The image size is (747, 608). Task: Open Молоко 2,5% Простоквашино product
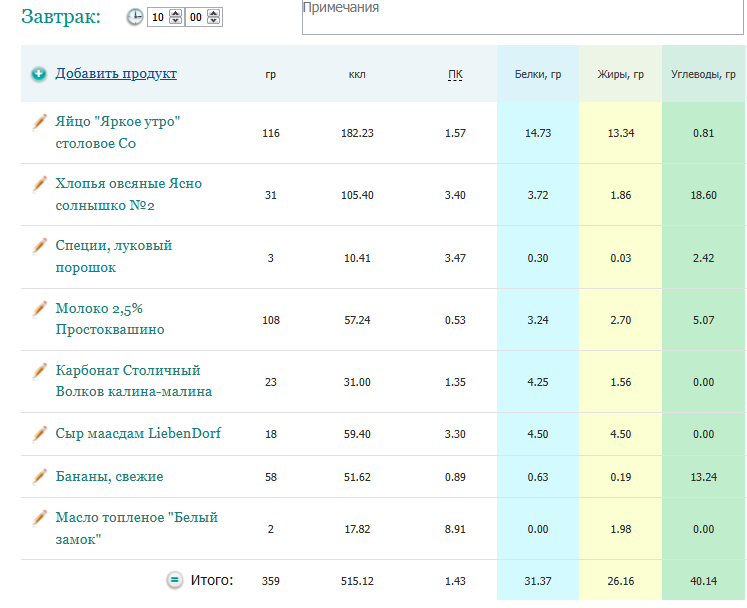tap(110, 319)
